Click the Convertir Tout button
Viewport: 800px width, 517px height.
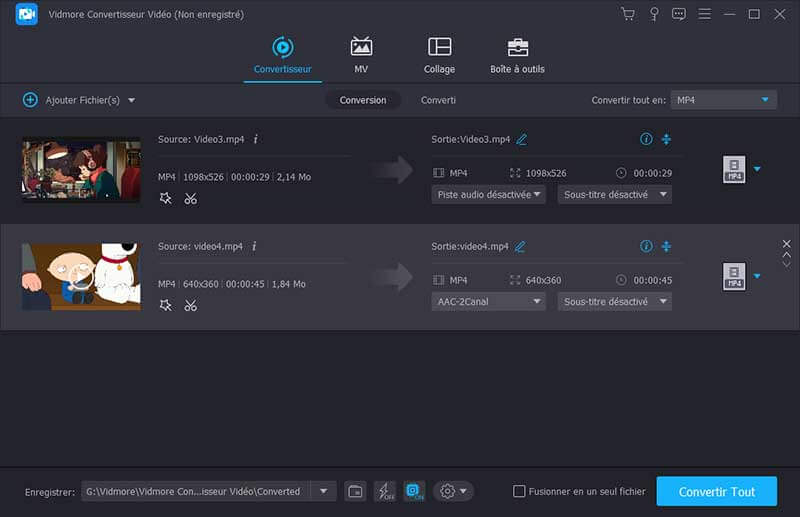716,491
